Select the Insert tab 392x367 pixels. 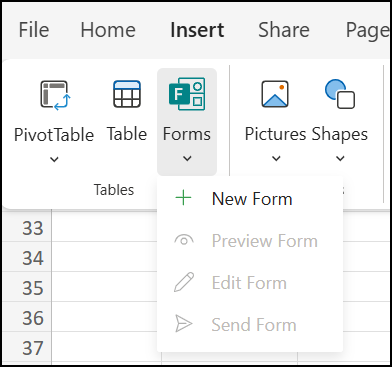pos(197,30)
